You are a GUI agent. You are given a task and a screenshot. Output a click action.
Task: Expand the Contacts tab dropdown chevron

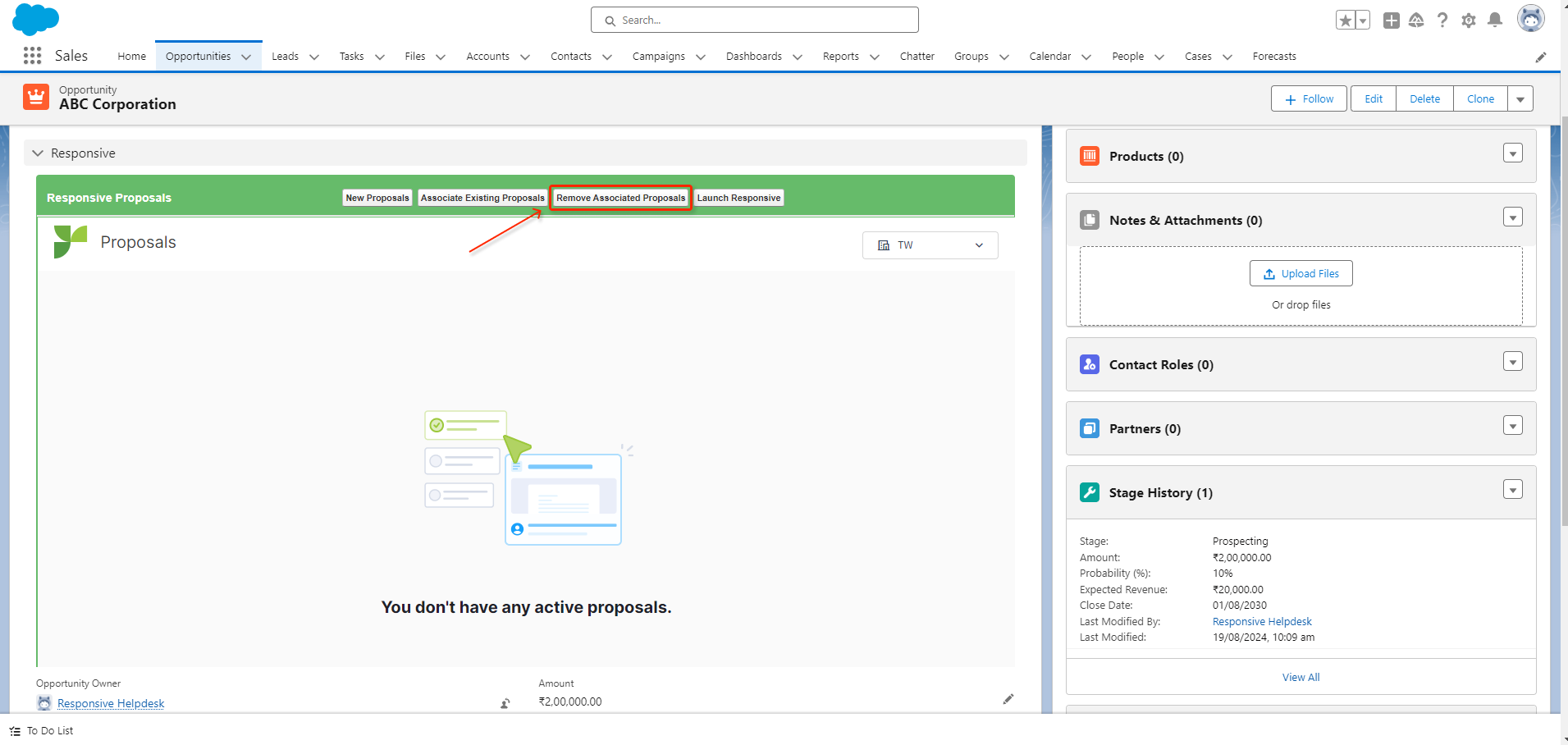607,57
